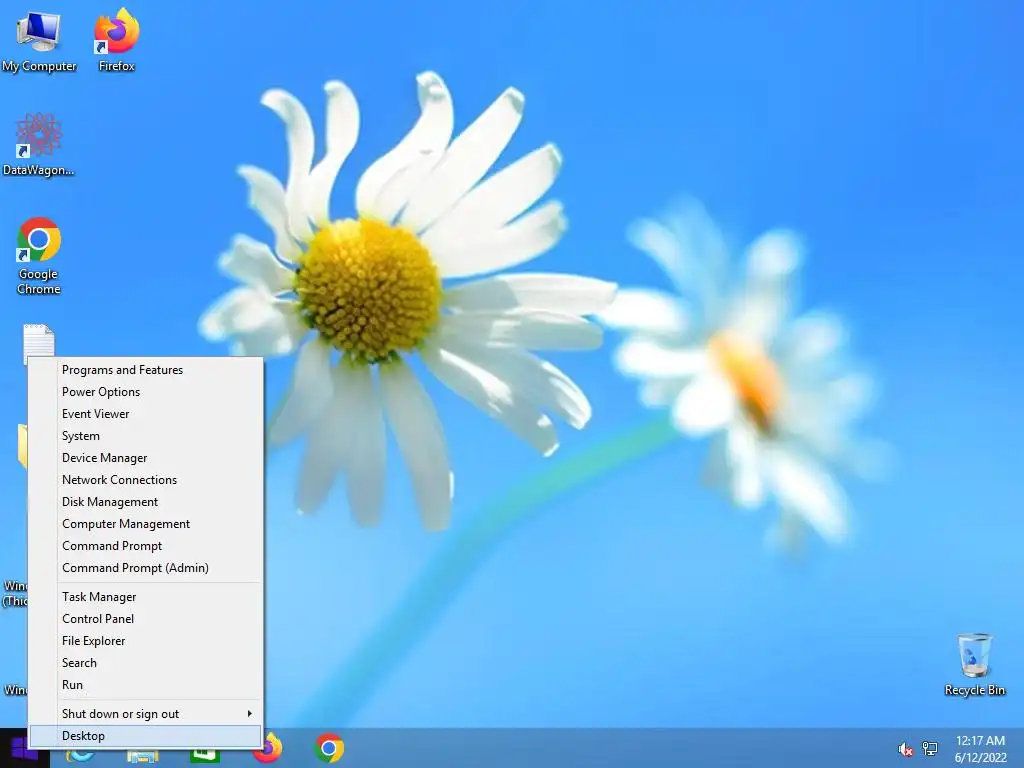1024x768 pixels.
Task: Open the green Store taskbar icon
Action: [204, 756]
